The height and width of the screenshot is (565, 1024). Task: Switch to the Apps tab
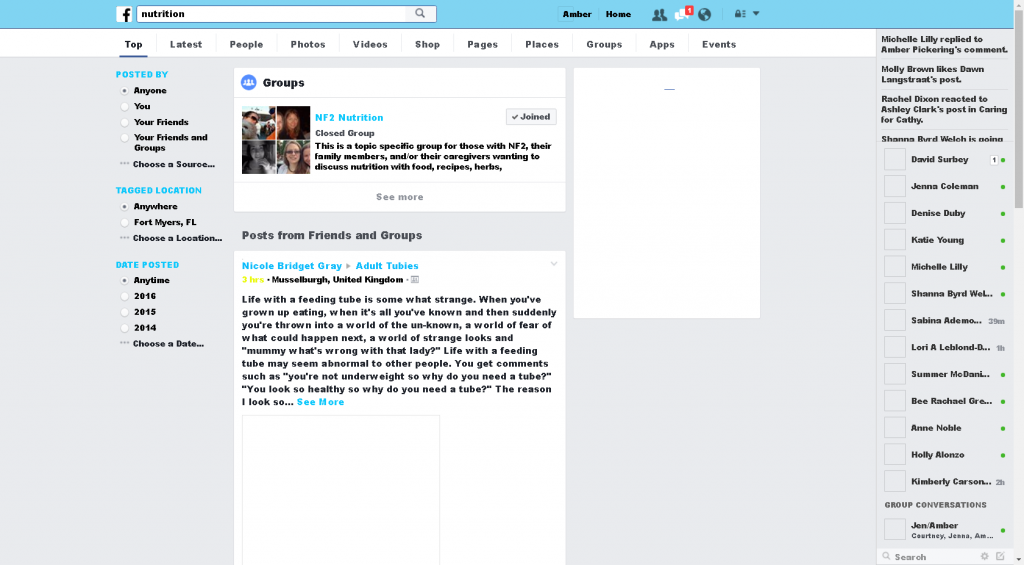pos(662,44)
